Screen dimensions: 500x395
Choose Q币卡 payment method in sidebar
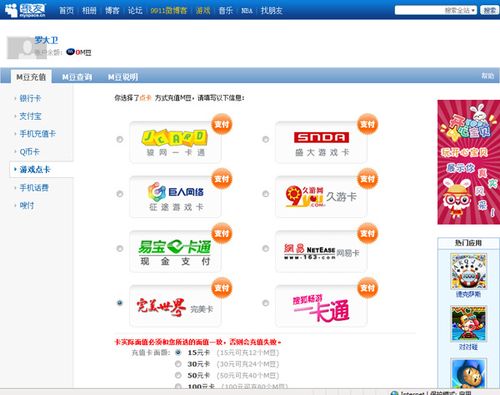click(30, 152)
